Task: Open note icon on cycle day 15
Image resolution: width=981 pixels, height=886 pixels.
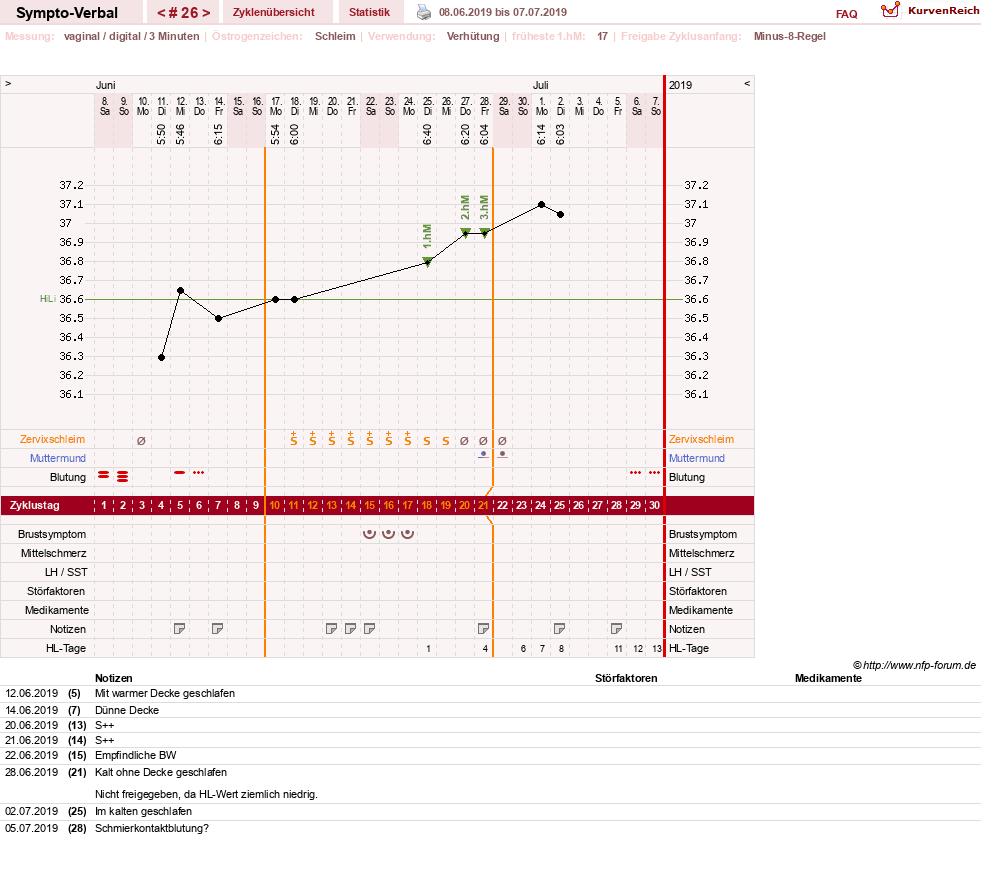Action: (x=370, y=629)
